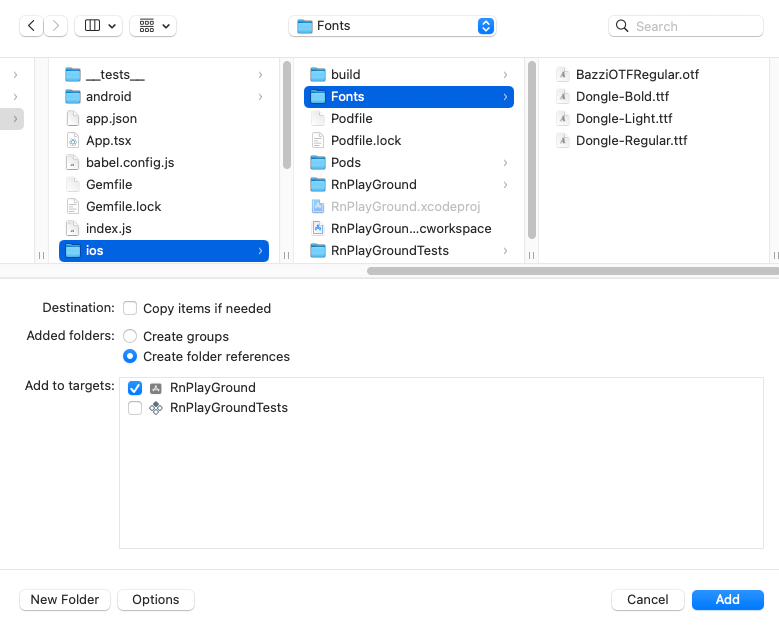The width and height of the screenshot is (779, 628).
Task: Choose the Create groups radio button
Action: click(x=130, y=336)
